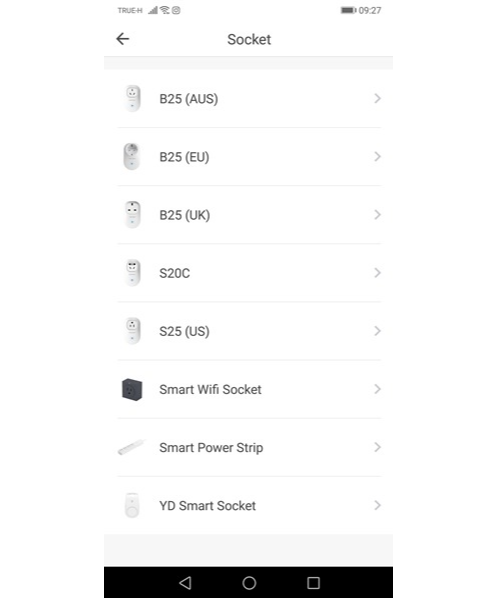The image size is (498, 598).
Task: Tap the black Smart Wifi Socket icon
Action: 132,389
